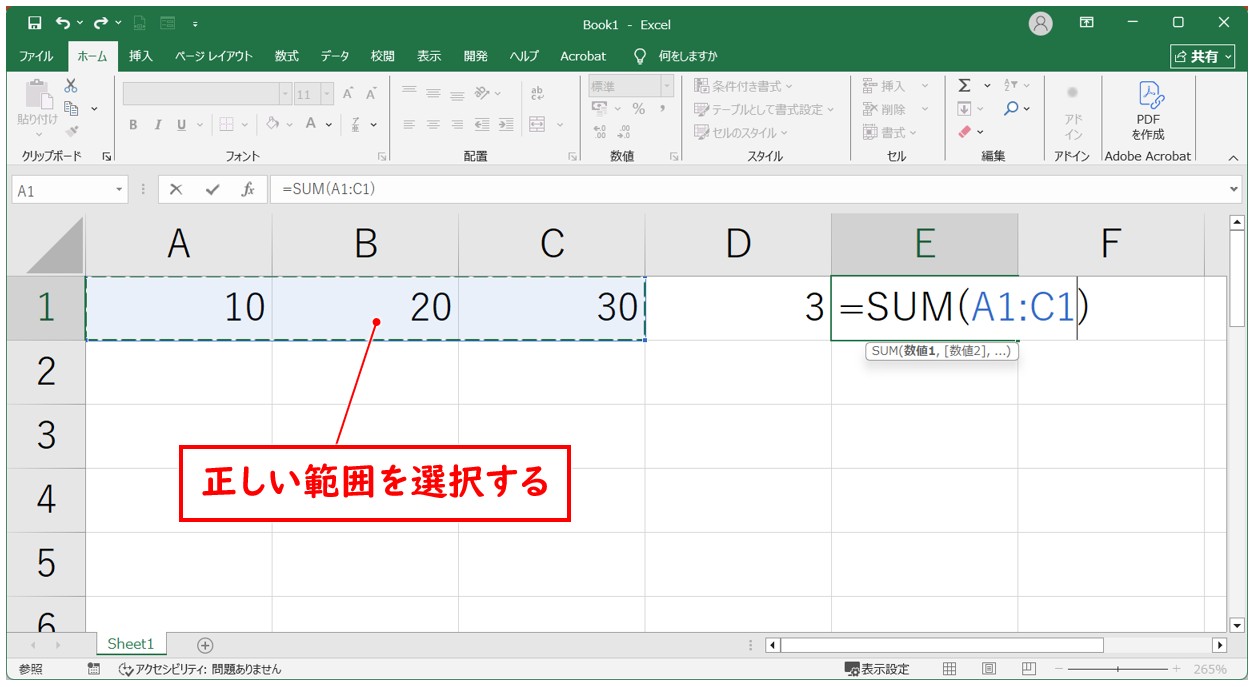Click the AutoSum sigma icon

pos(964,86)
